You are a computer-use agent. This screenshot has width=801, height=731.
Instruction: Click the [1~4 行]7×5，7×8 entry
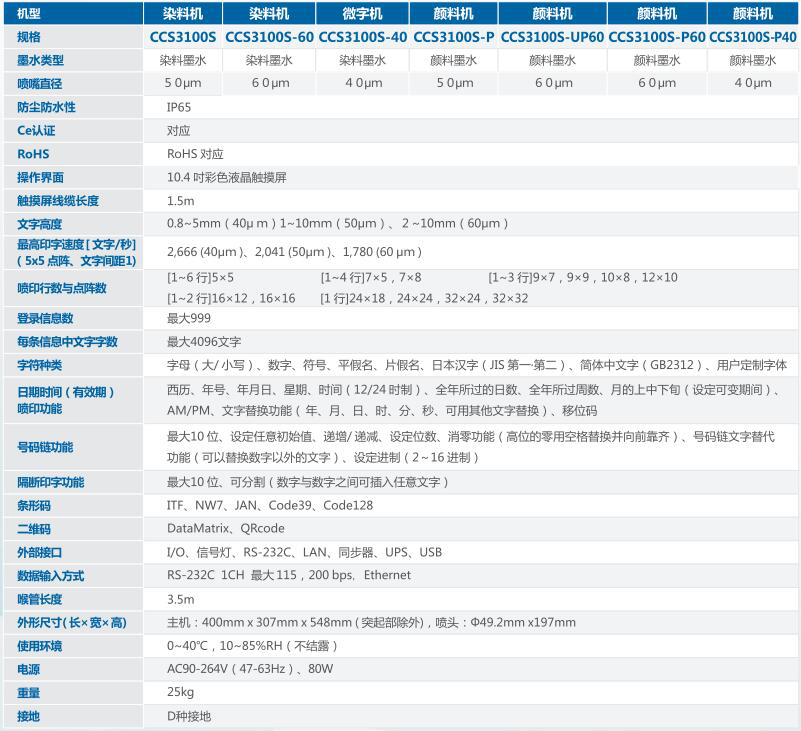click(371, 277)
